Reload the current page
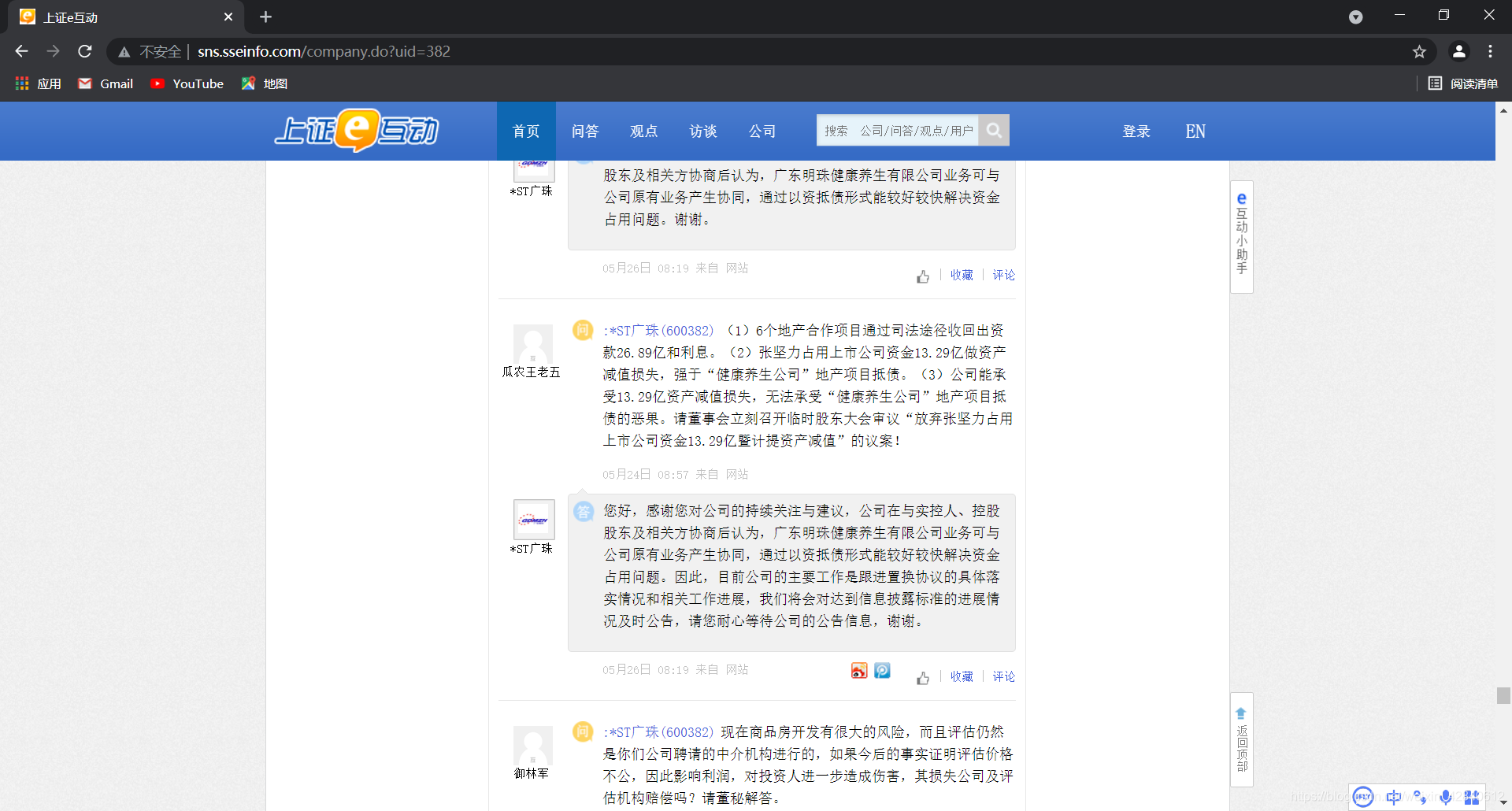Viewport: 1512px width, 811px height. 85,52
